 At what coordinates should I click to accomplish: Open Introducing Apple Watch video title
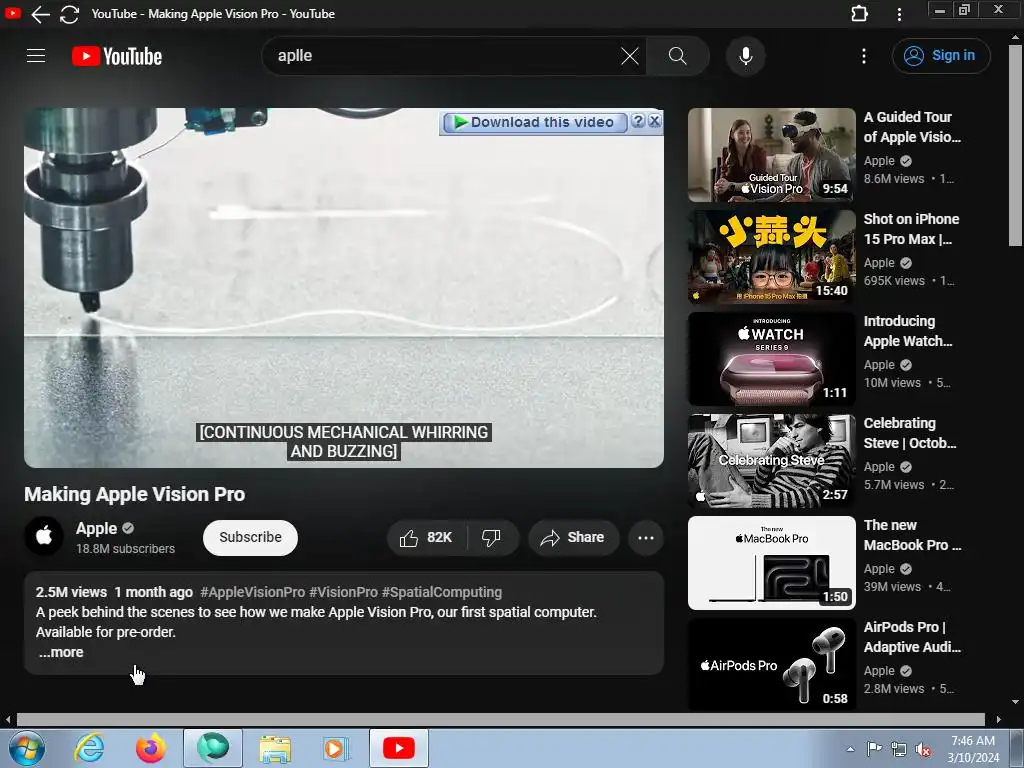coord(908,331)
